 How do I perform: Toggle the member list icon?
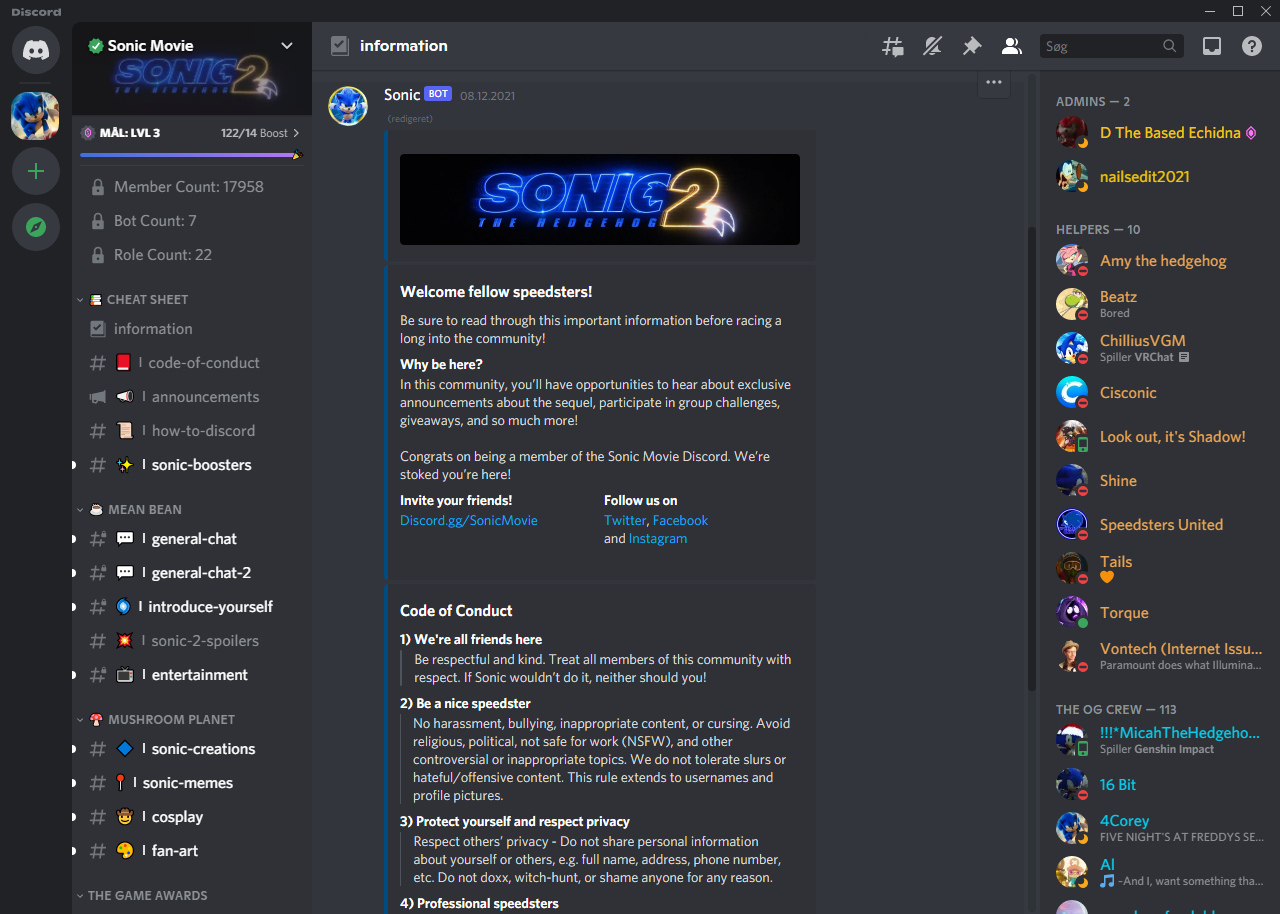[1012, 46]
